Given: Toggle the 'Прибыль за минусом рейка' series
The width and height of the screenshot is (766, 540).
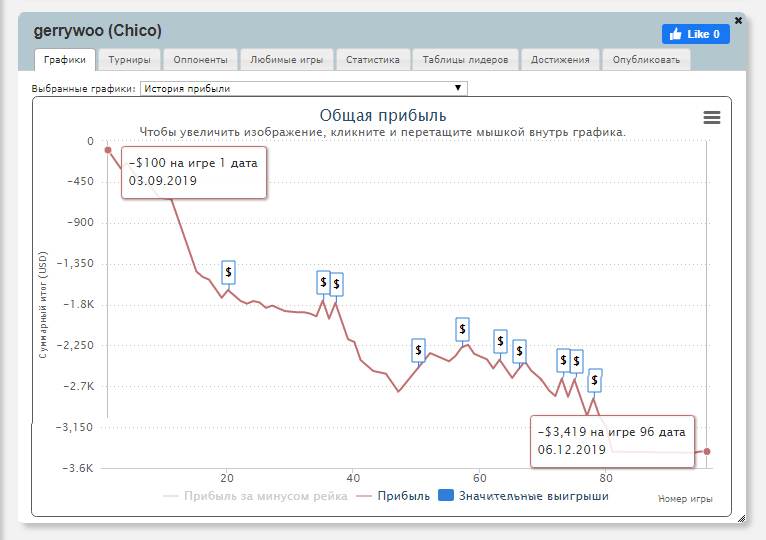Looking at the screenshot, I should (x=255, y=496).
